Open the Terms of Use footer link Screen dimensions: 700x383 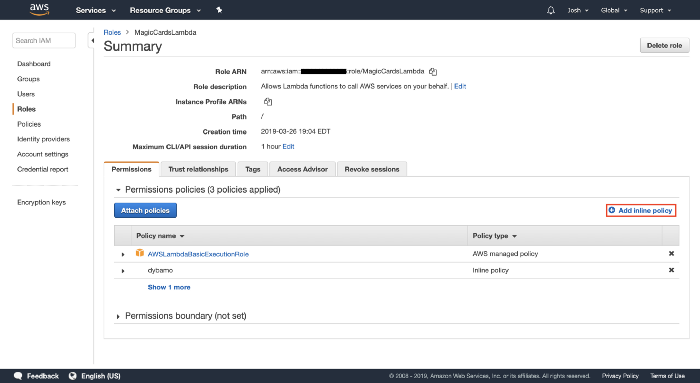point(667,376)
